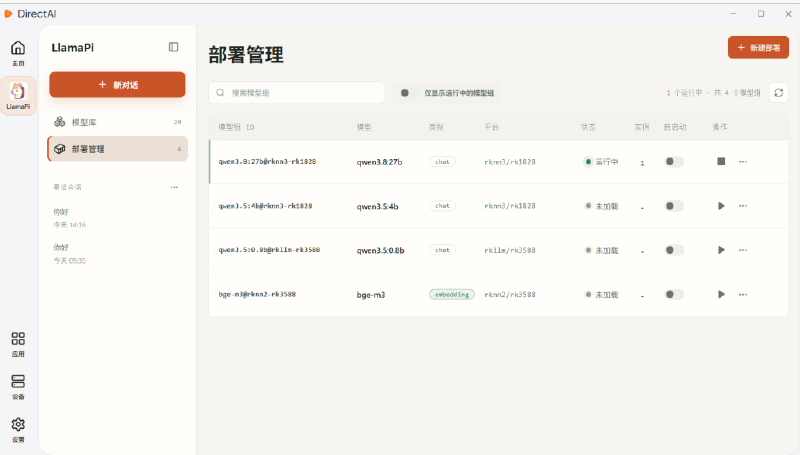Open the Settings gear in the left rail
The image size is (800, 455).
pyautogui.click(x=18, y=430)
